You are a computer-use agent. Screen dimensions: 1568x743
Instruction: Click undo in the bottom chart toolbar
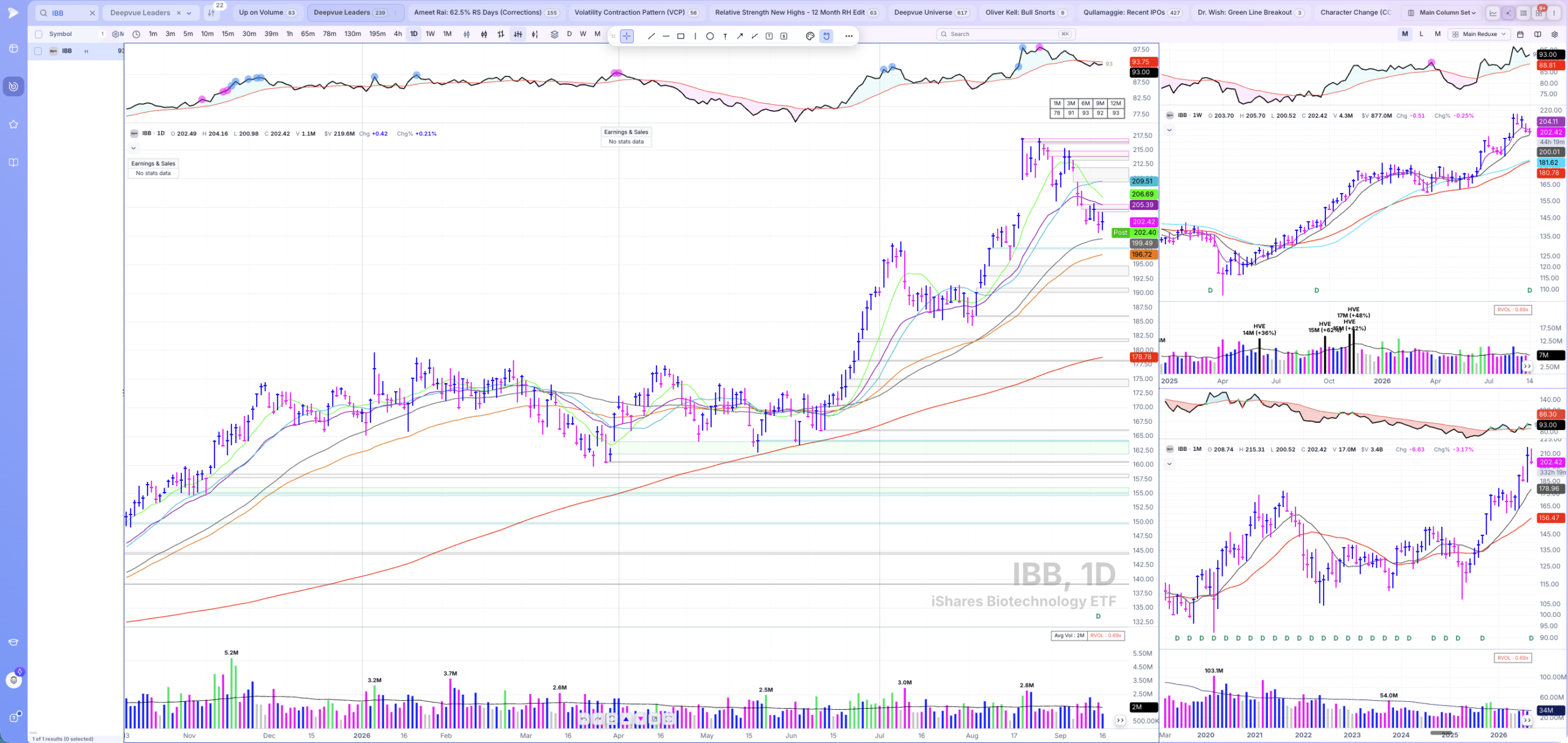[x=584, y=719]
